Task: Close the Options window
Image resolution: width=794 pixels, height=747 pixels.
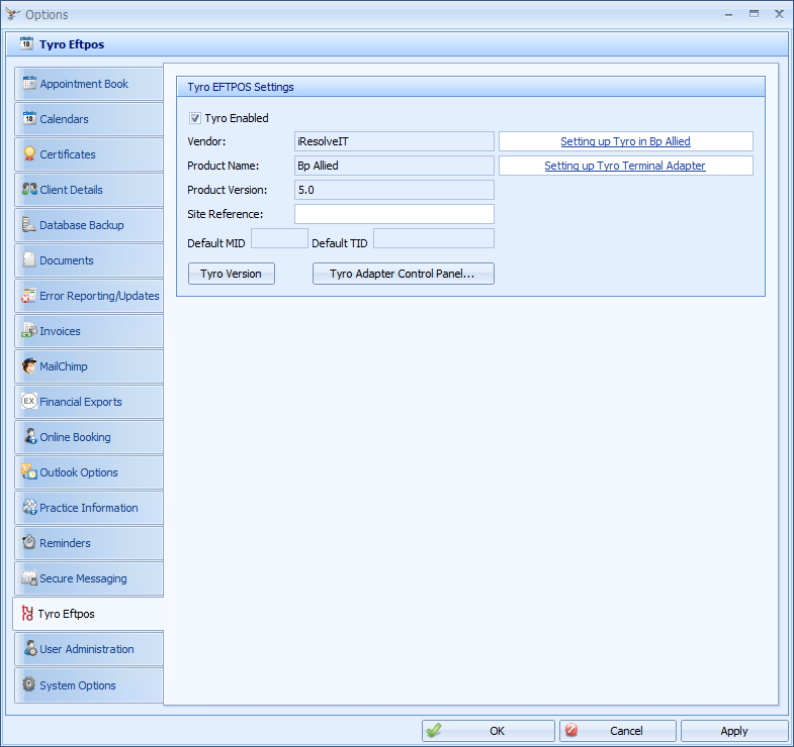Action: (x=779, y=14)
